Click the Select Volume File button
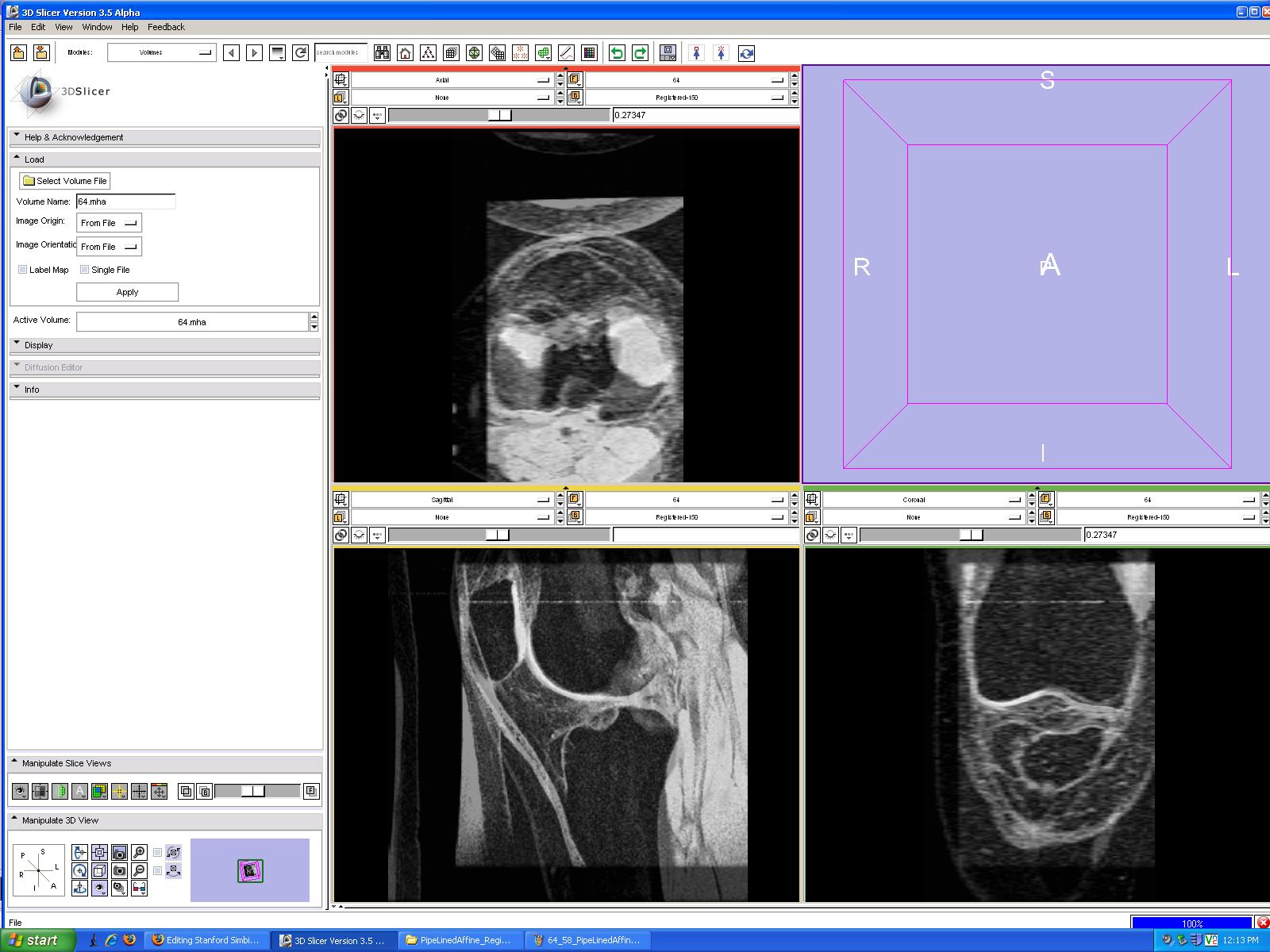 click(65, 181)
